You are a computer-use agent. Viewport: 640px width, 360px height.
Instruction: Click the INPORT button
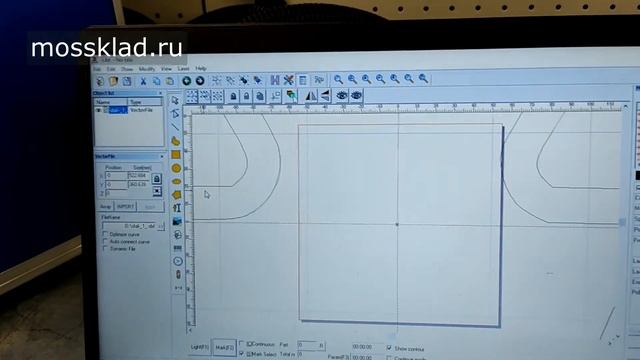[125, 207]
